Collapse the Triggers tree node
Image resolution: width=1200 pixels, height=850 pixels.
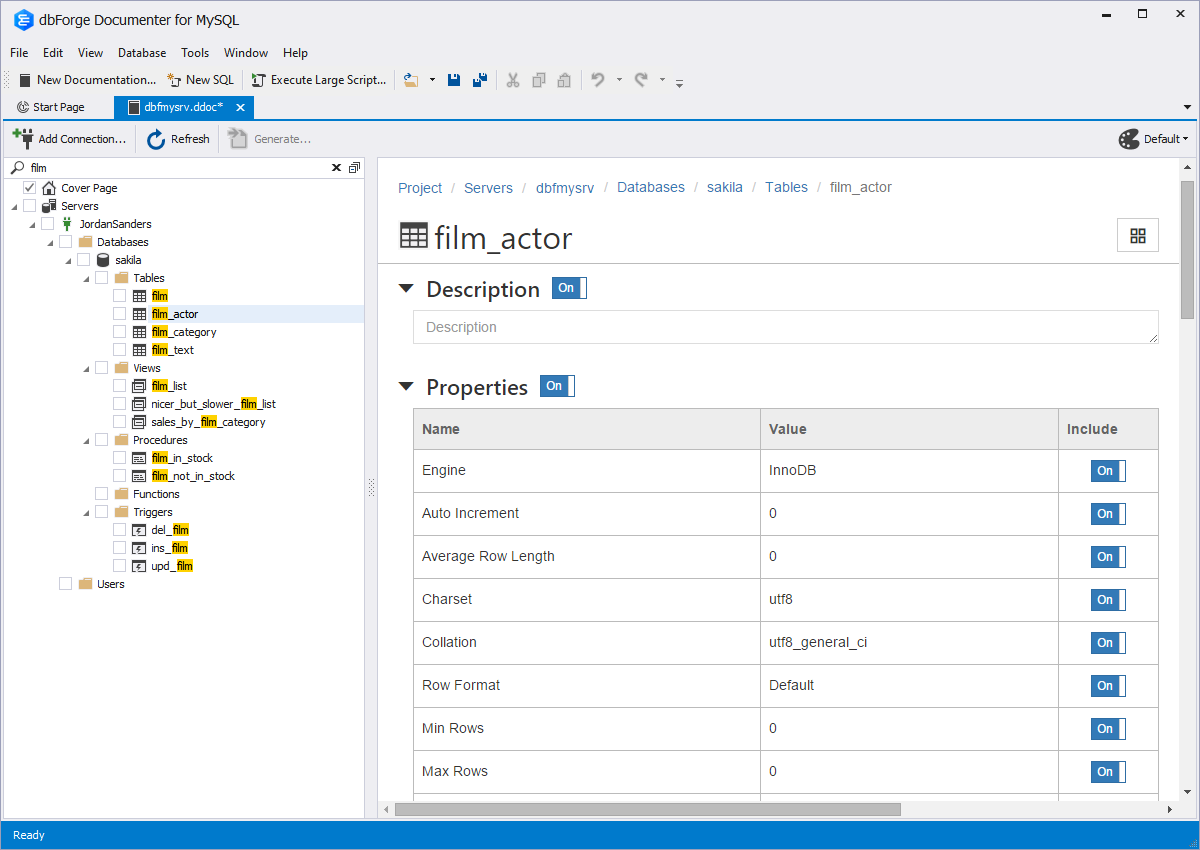[86, 513]
